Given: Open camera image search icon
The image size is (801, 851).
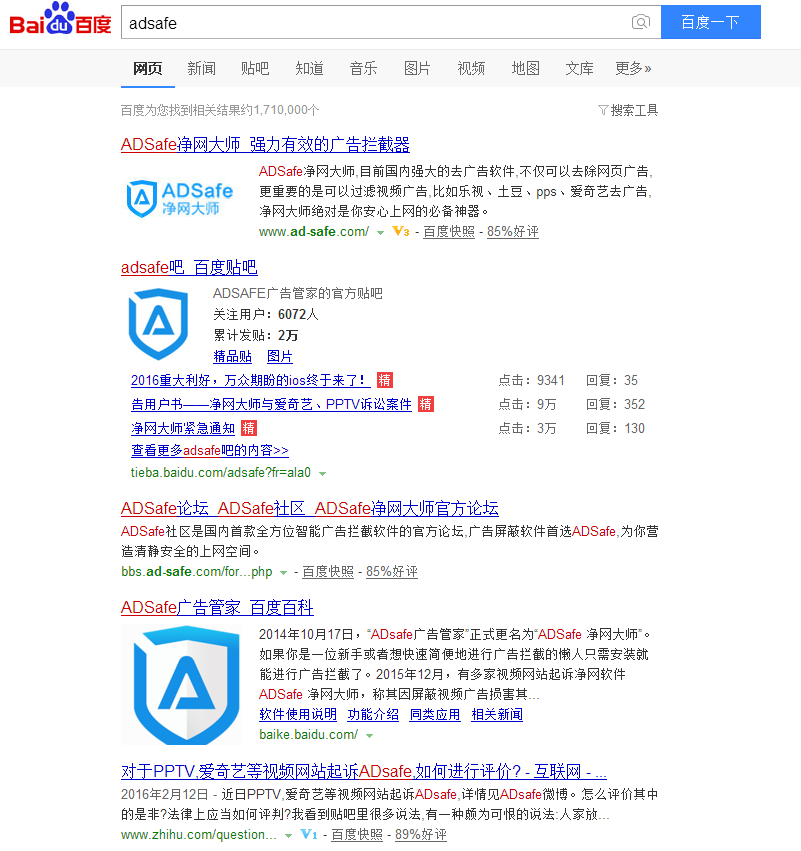Looking at the screenshot, I should click(641, 22).
